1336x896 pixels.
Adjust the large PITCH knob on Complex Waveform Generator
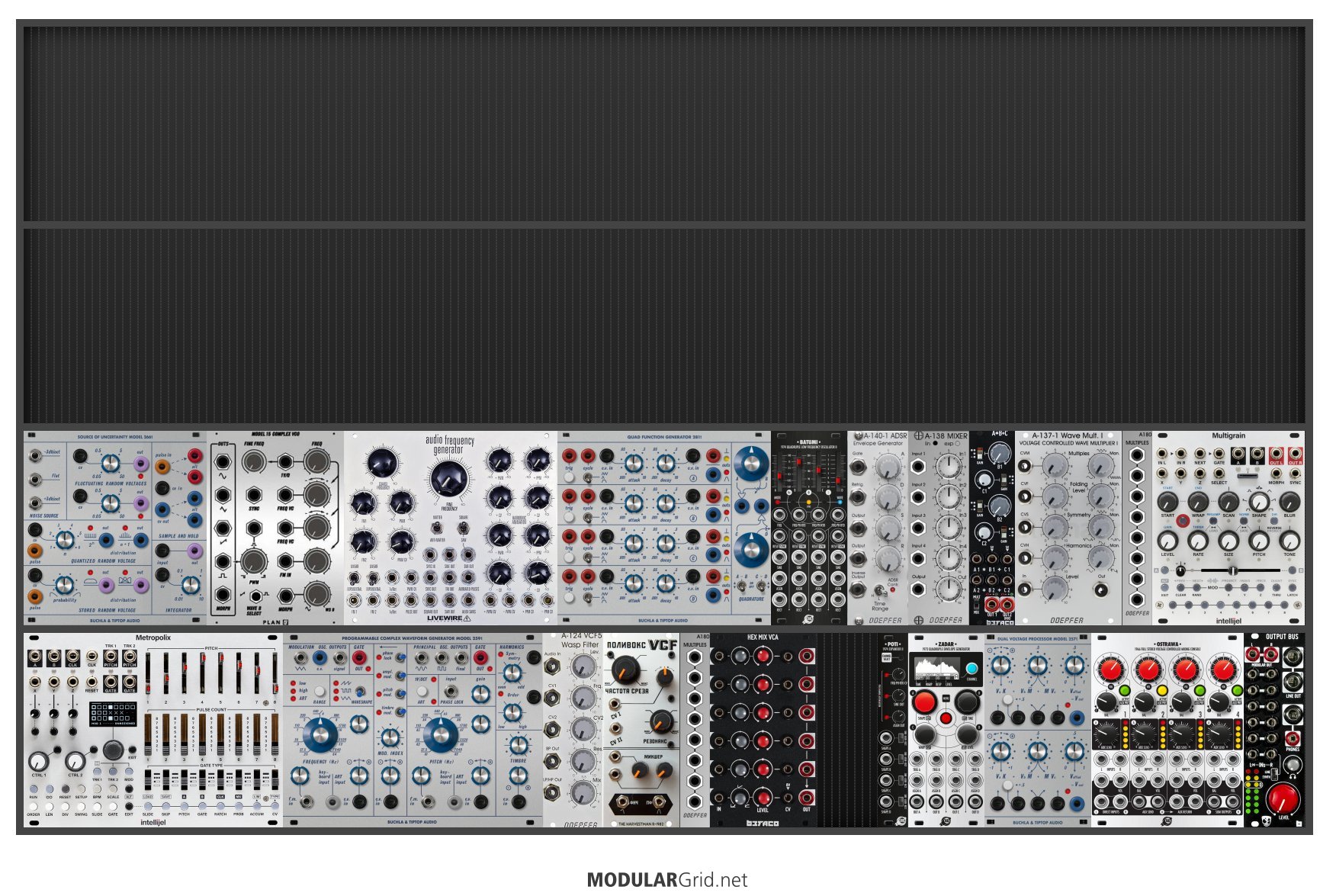(x=441, y=734)
